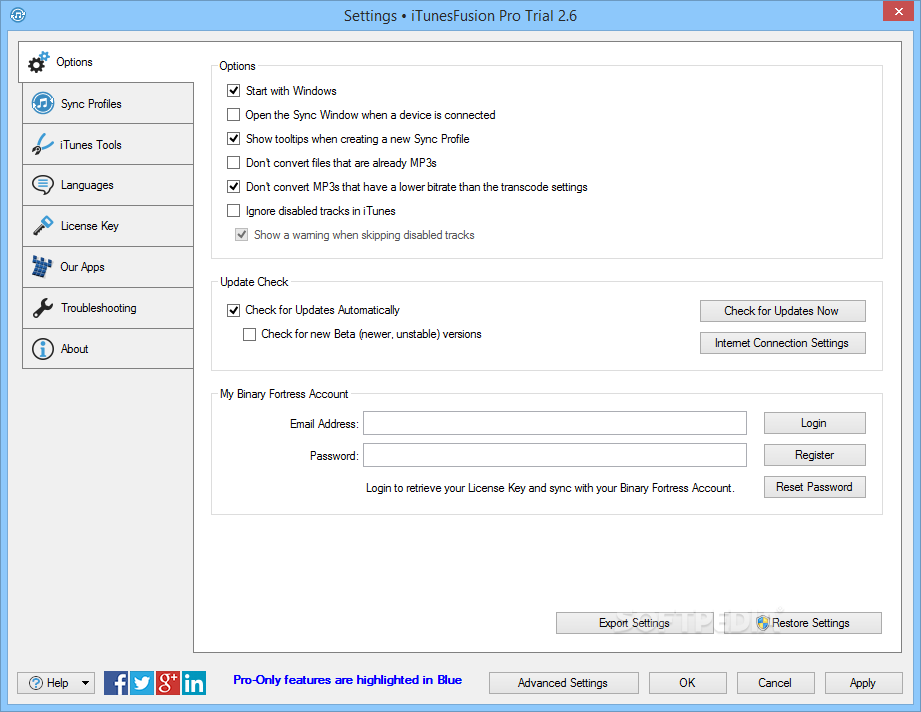921x712 pixels.
Task: Uncheck Don't convert MP3s with lower bitrate
Action: click(234, 187)
